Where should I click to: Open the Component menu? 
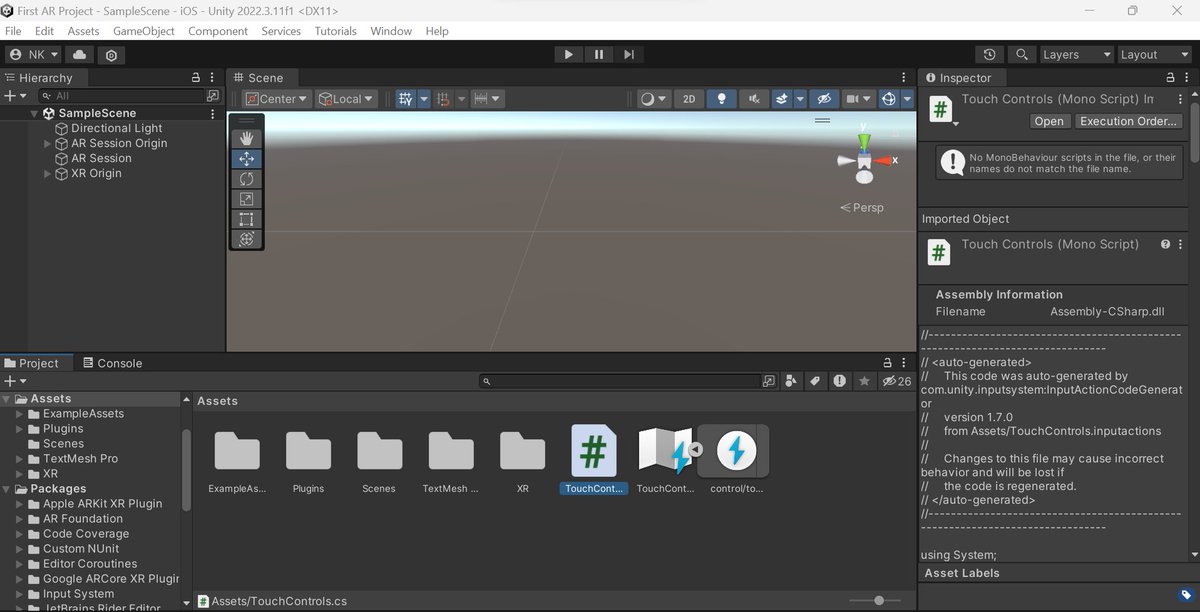[x=218, y=31]
